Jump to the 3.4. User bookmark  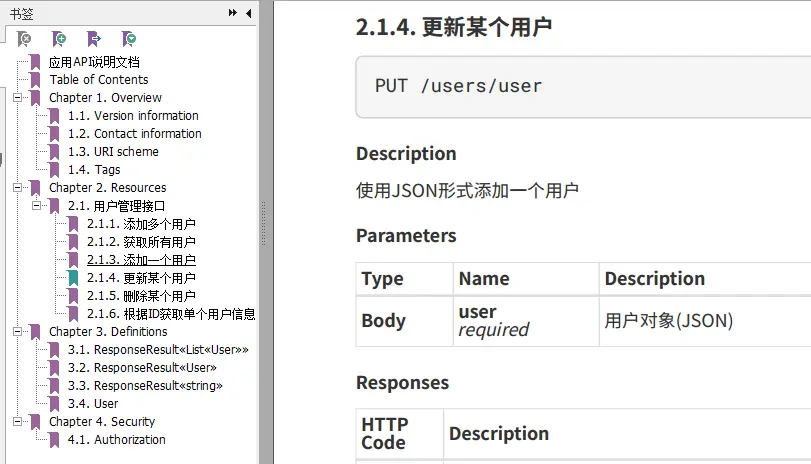pos(93,404)
